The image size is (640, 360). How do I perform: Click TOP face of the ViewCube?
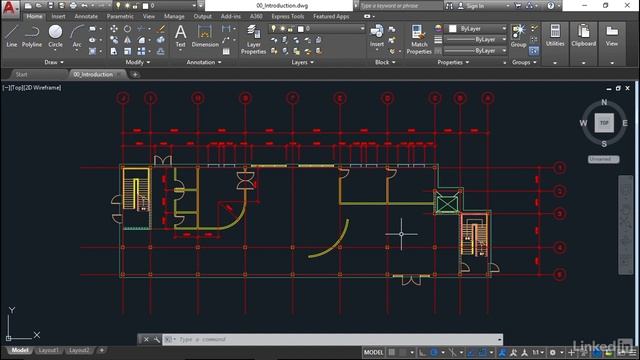(x=604, y=123)
